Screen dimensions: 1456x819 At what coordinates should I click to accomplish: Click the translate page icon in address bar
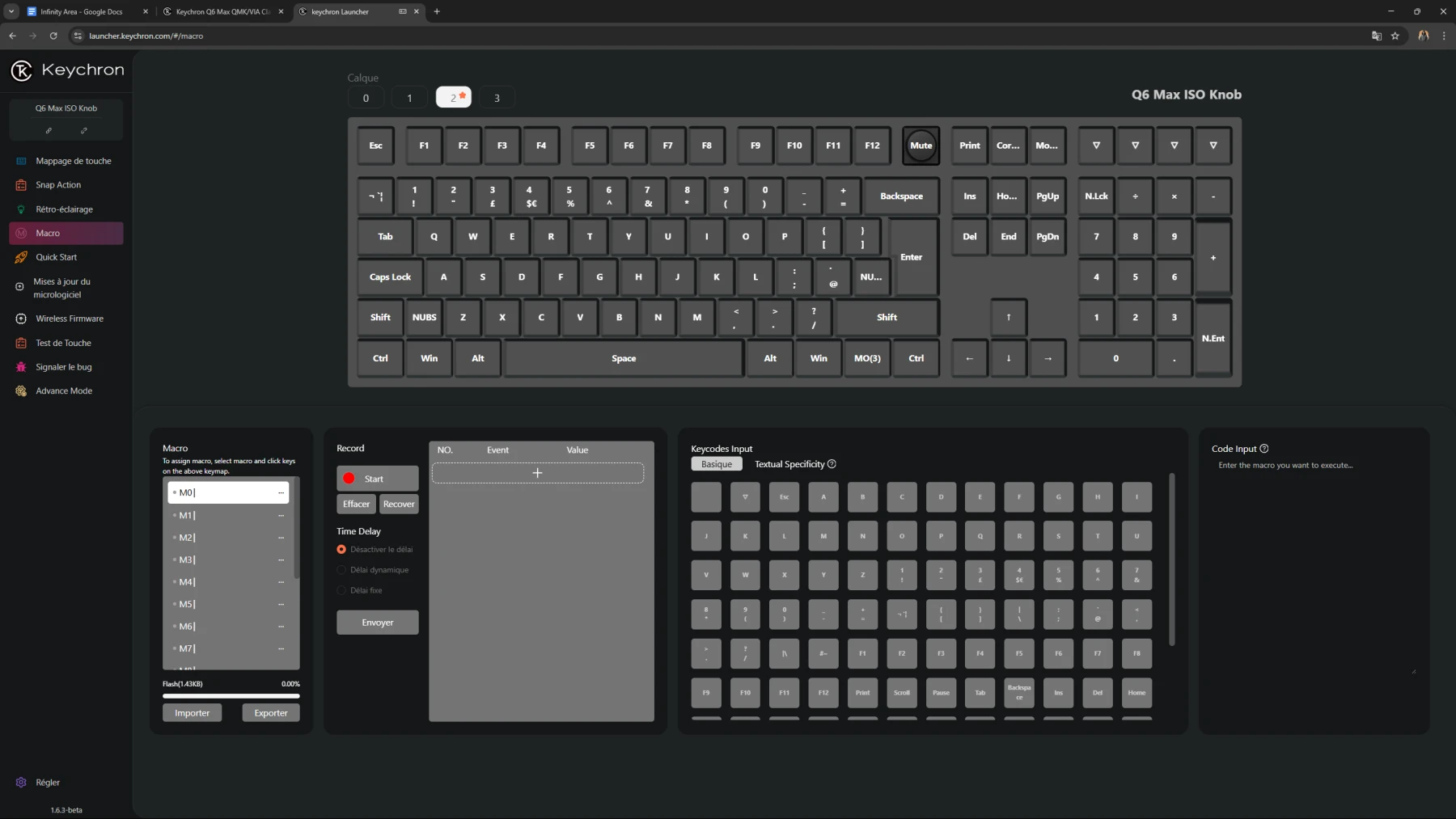pos(1377,36)
